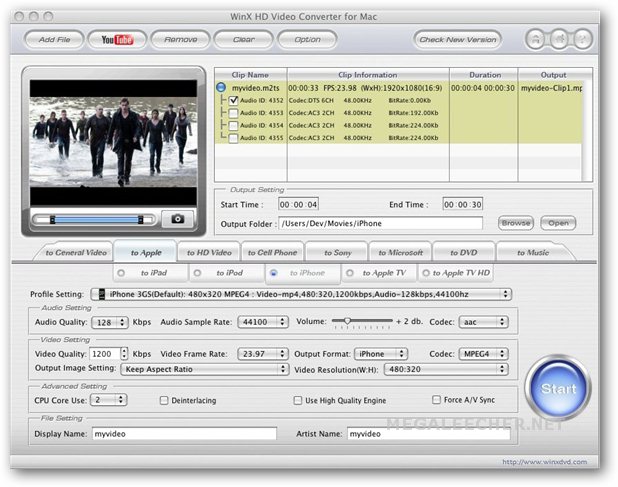Switch to the to HD Video tab

point(209,253)
